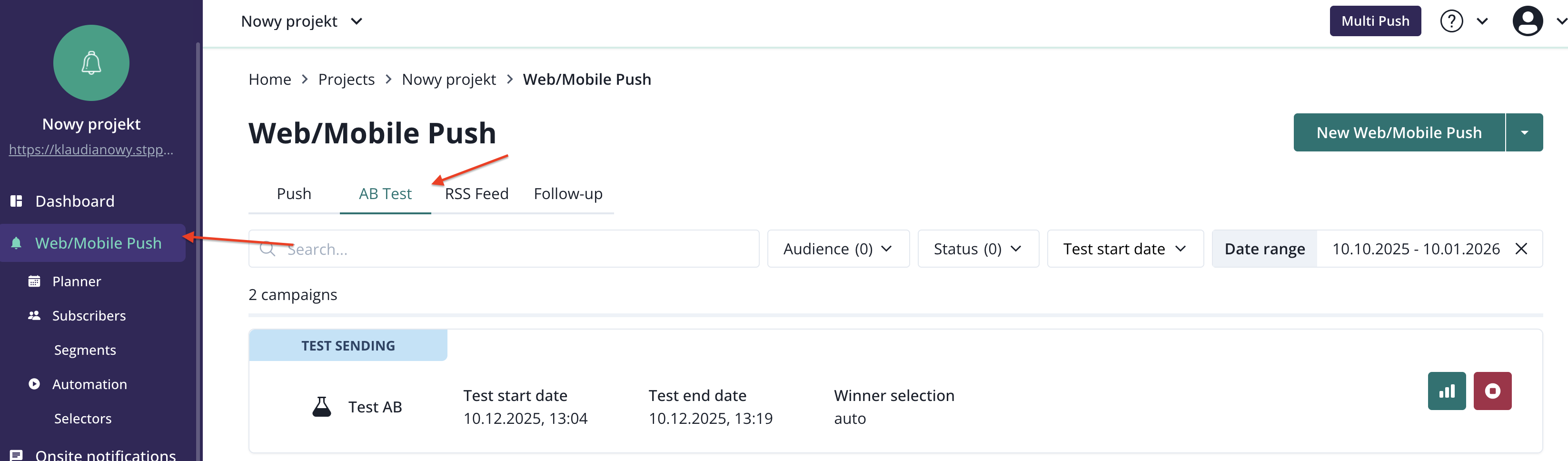Go to Subscribers in sidebar
Screen dimensions: 1568x461
click(x=88, y=315)
